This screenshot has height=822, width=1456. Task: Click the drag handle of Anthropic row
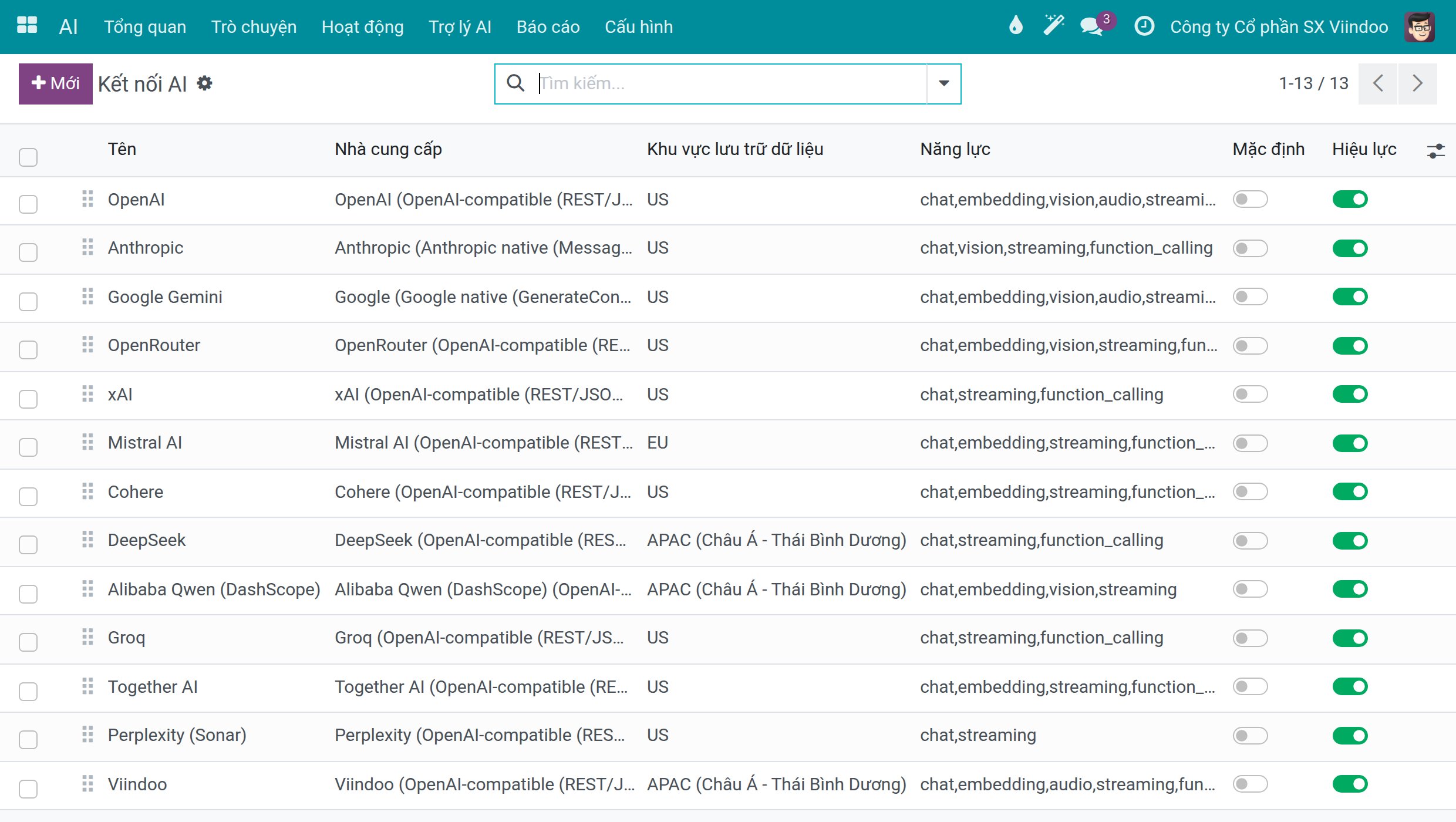[x=87, y=247]
